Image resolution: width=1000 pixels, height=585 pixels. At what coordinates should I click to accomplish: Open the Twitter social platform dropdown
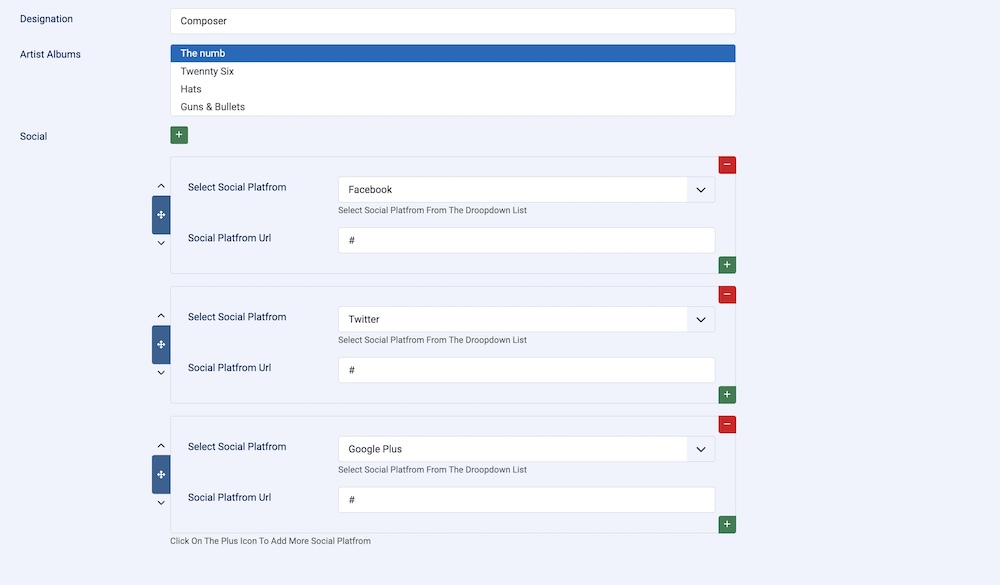pos(526,320)
